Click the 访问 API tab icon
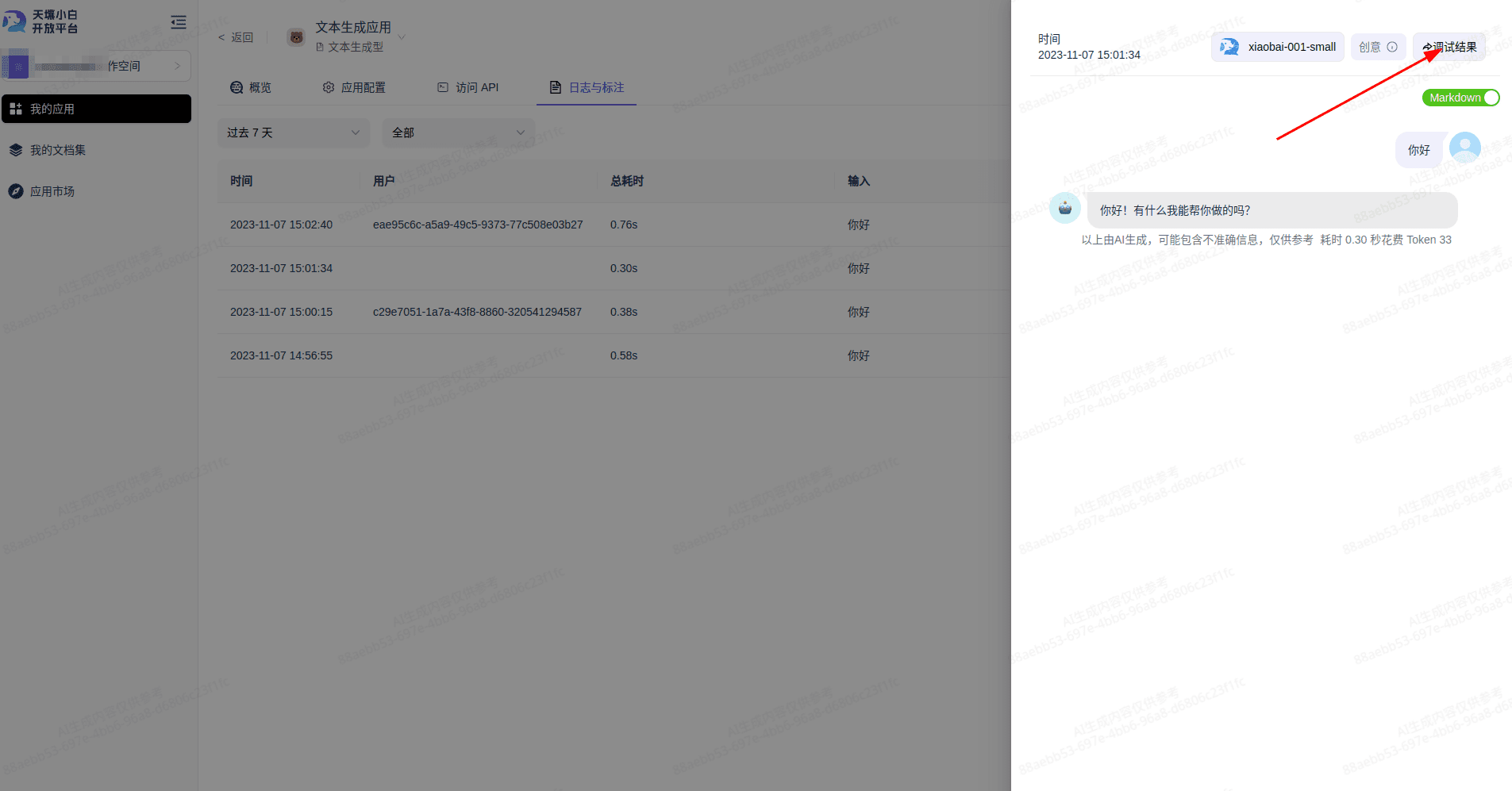Screen dimensions: 1512x791 pyautogui.click(x=443, y=87)
